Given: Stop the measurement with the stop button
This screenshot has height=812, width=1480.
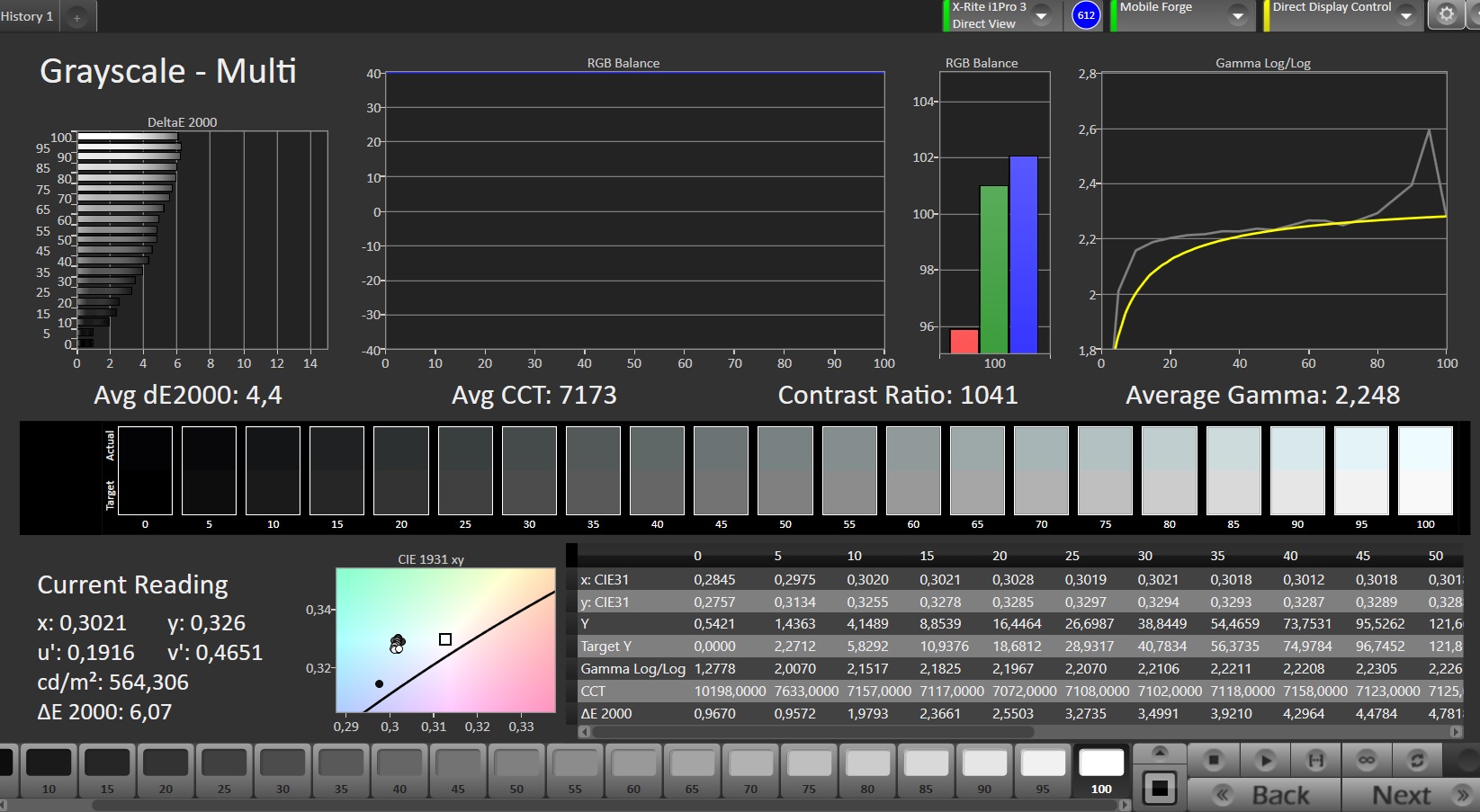Looking at the screenshot, I should 1214,761.
